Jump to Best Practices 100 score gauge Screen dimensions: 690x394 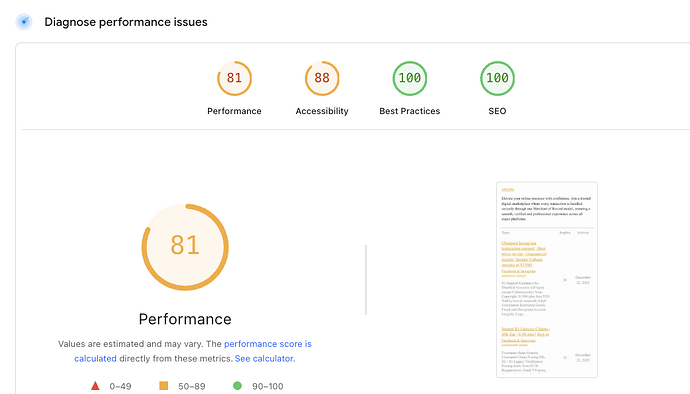[410, 78]
